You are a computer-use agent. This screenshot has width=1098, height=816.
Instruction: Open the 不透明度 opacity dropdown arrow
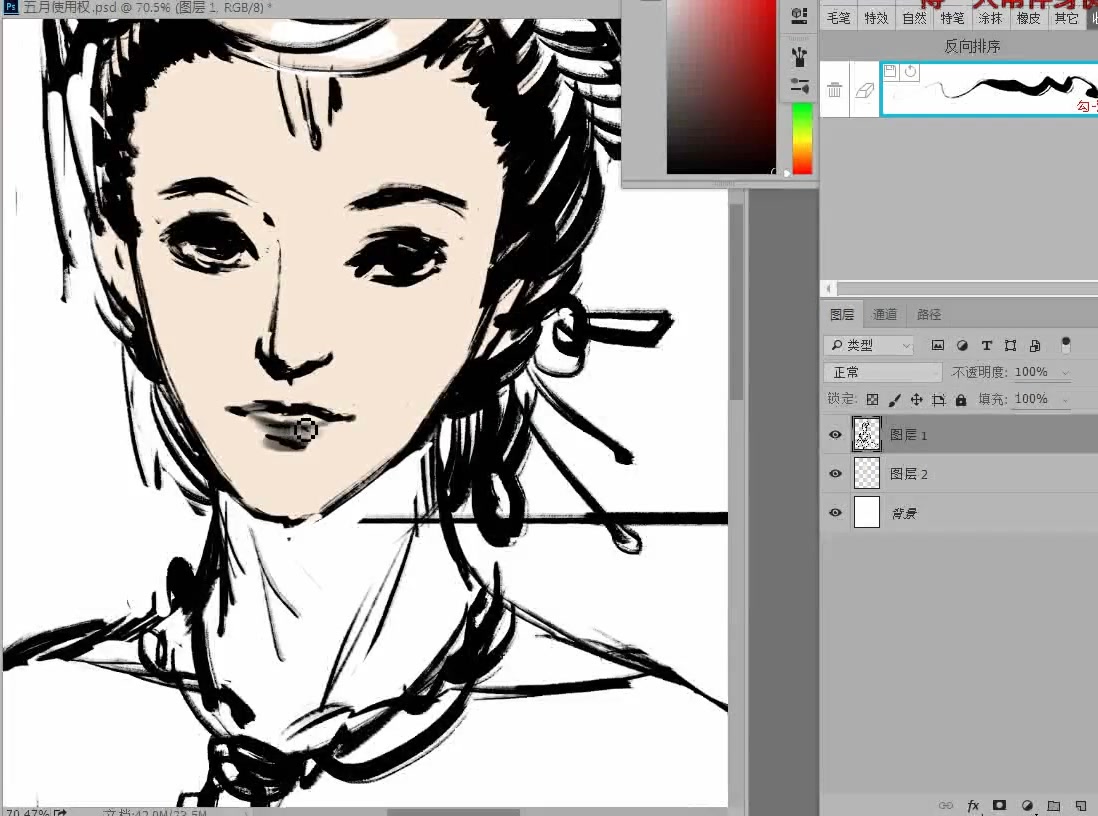1065,373
